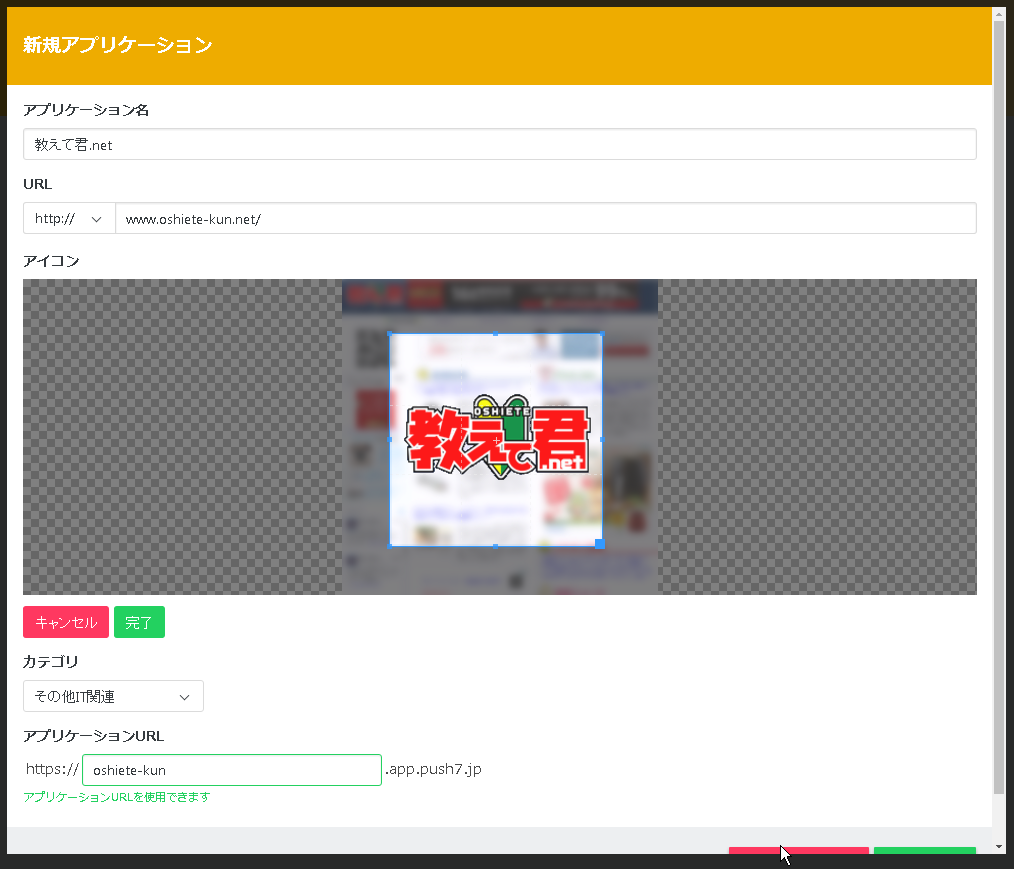Viewport: 1014px width, 869px height.
Task: Click the scrollbar up arrow
Action: 999,14
